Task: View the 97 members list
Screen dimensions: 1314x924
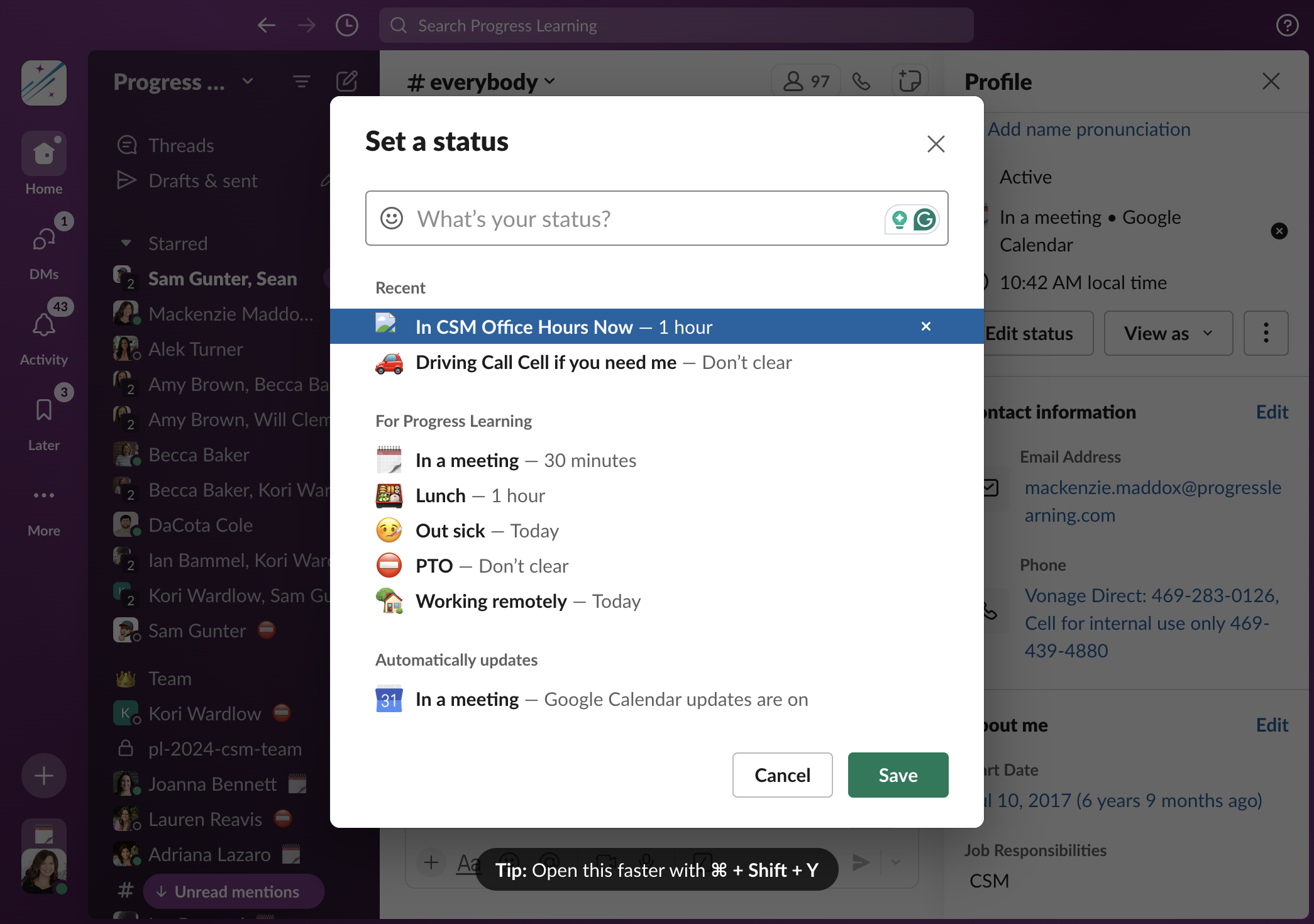Action: [x=806, y=82]
